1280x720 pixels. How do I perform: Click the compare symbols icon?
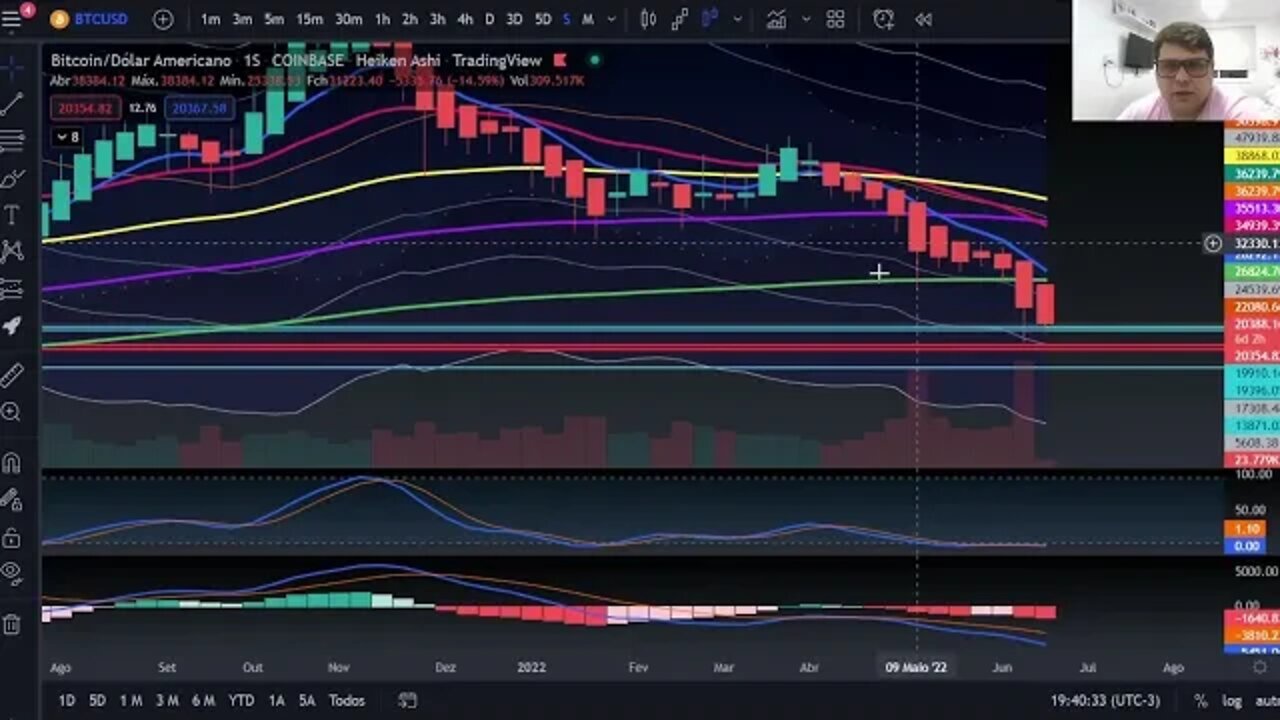[x=680, y=19]
